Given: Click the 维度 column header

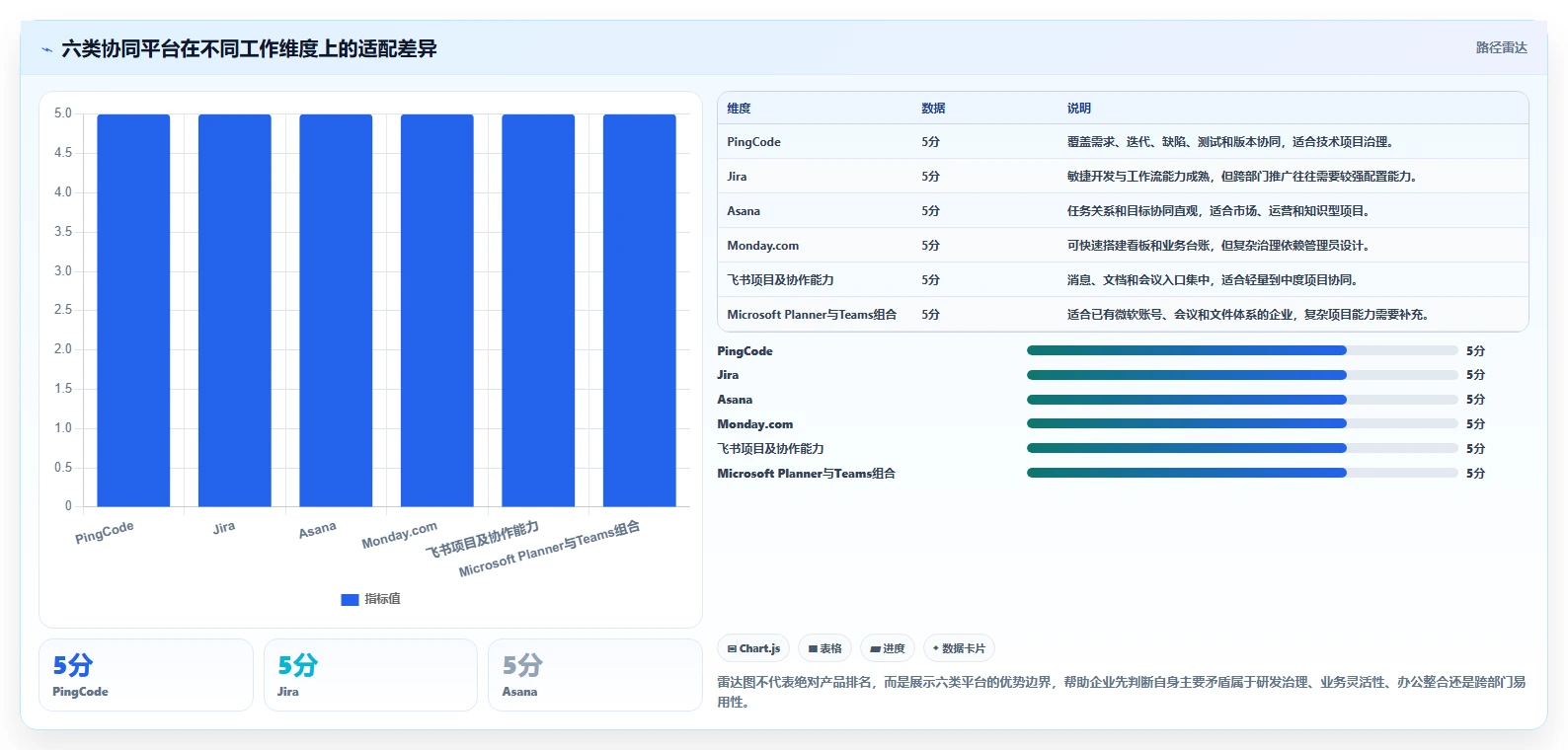Looking at the screenshot, I should (739, 109).
